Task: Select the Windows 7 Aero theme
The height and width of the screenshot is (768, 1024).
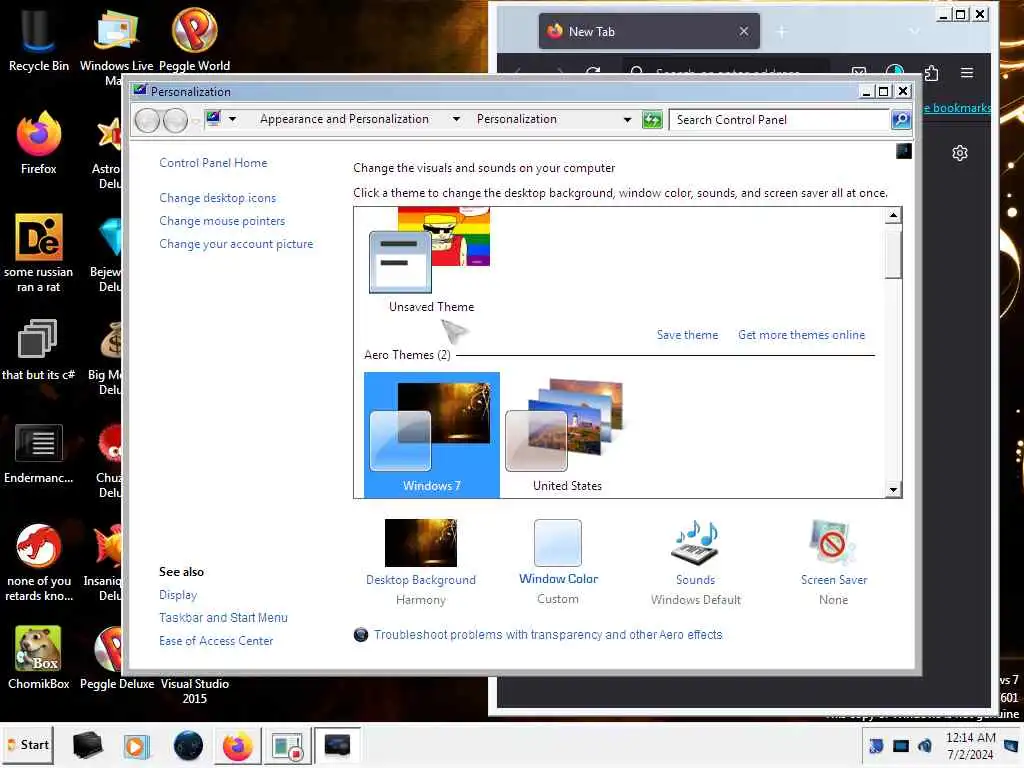Action: [432, 435]
